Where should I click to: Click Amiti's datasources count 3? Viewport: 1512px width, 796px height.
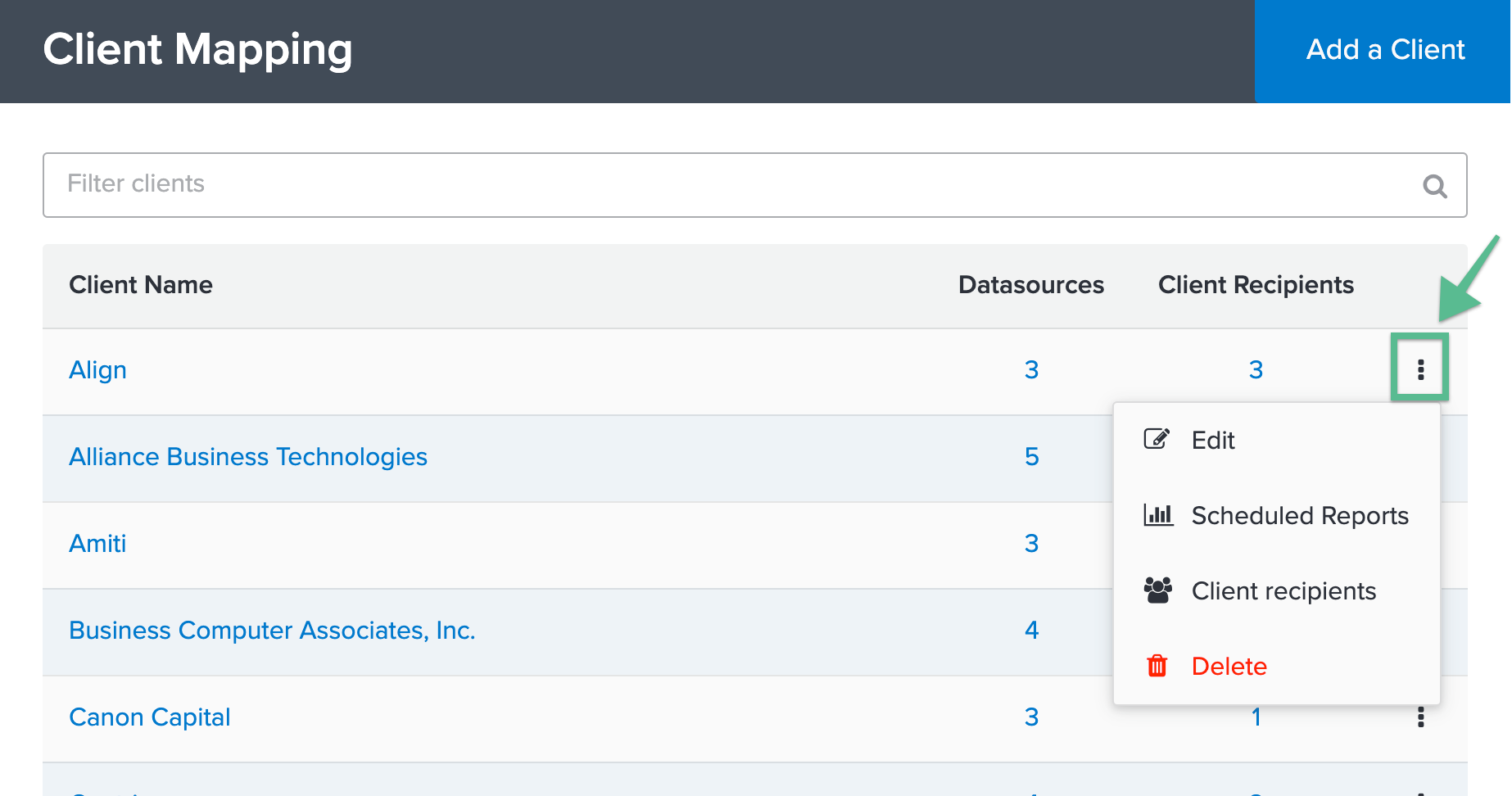click(1031, 544)
